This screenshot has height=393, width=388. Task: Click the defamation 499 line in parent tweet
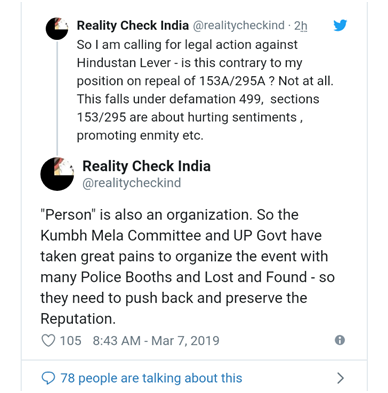198,99
